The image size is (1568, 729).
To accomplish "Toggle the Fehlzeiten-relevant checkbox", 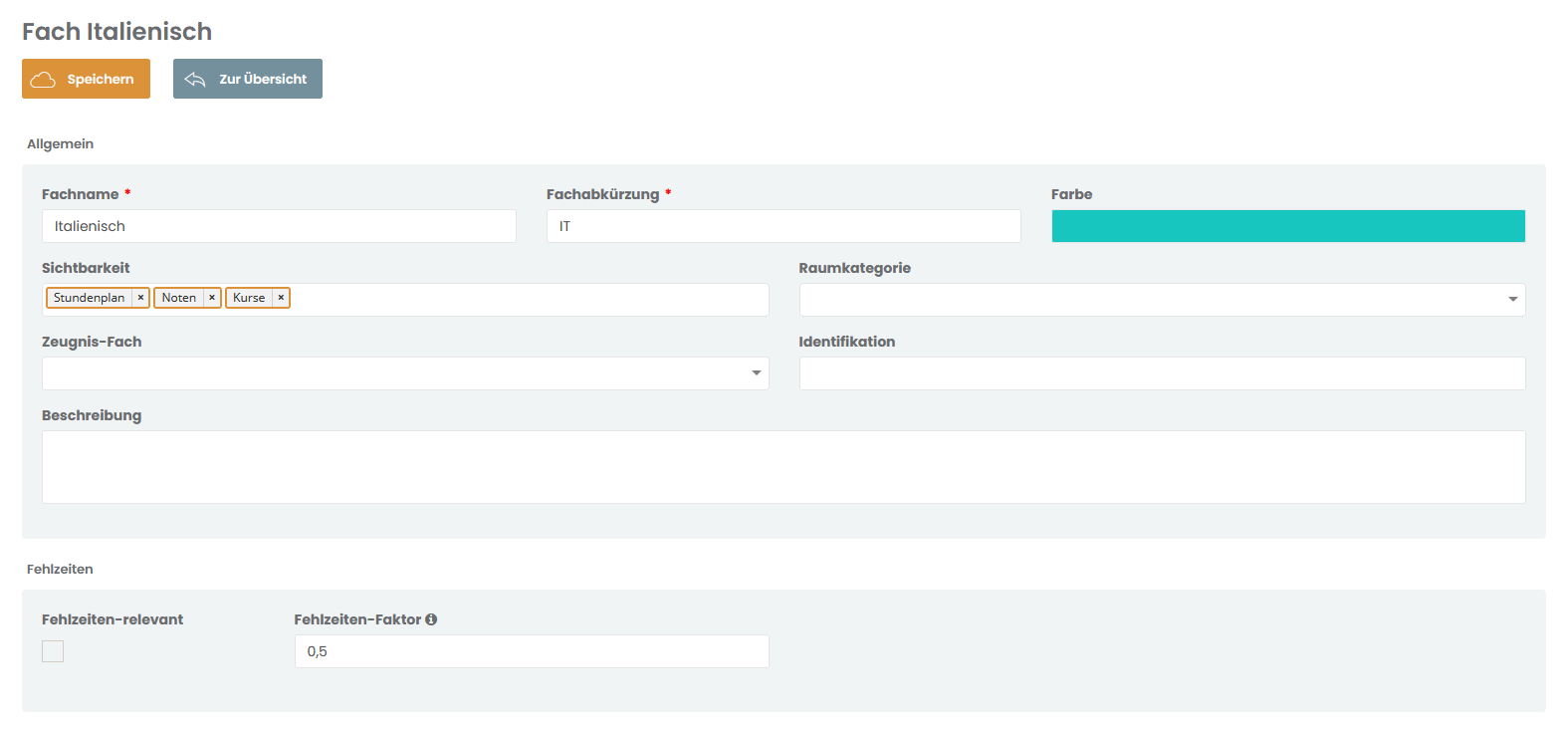I will tap(53, 651).
